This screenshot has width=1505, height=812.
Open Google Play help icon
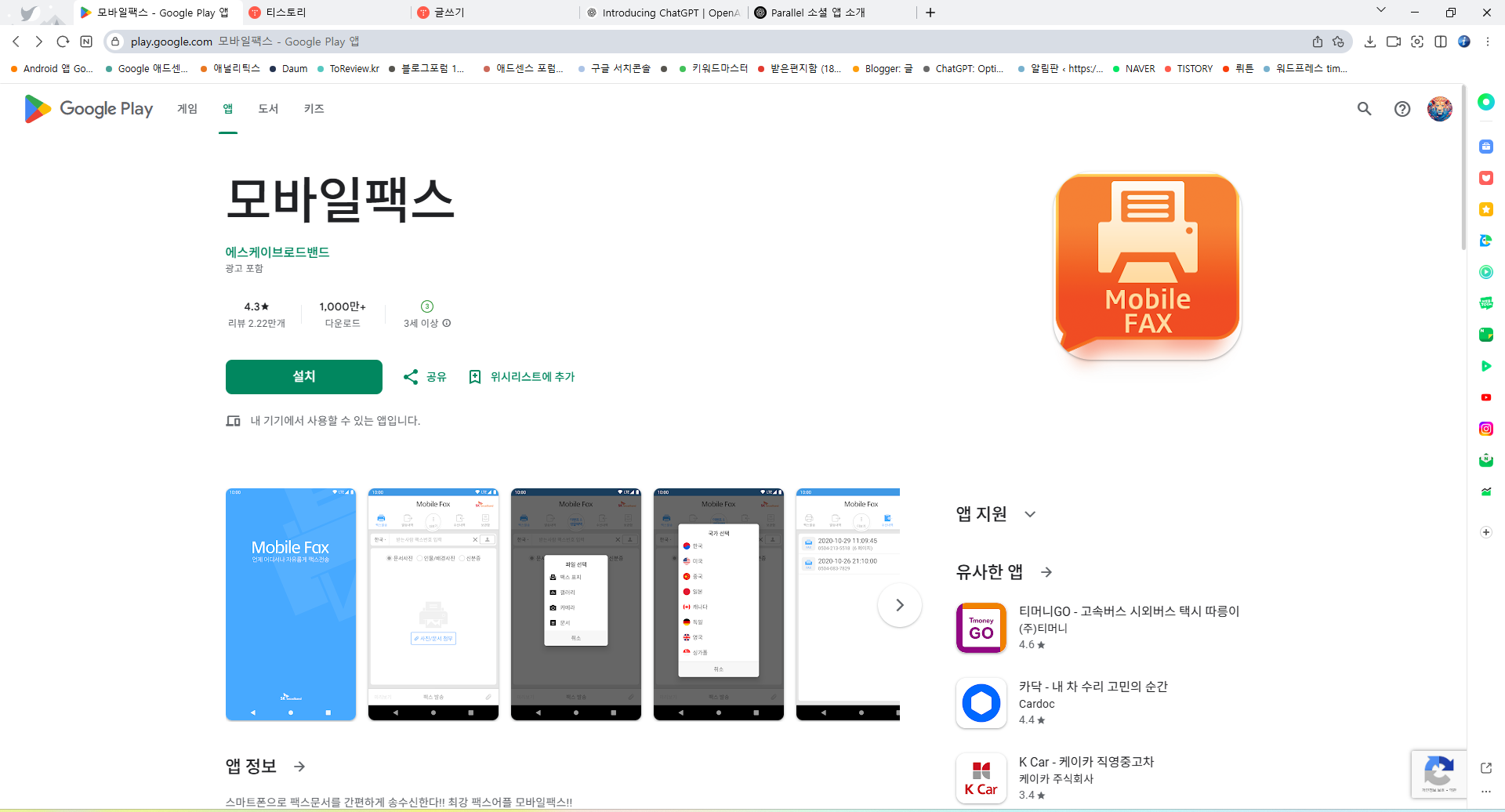pos(1402,109)
